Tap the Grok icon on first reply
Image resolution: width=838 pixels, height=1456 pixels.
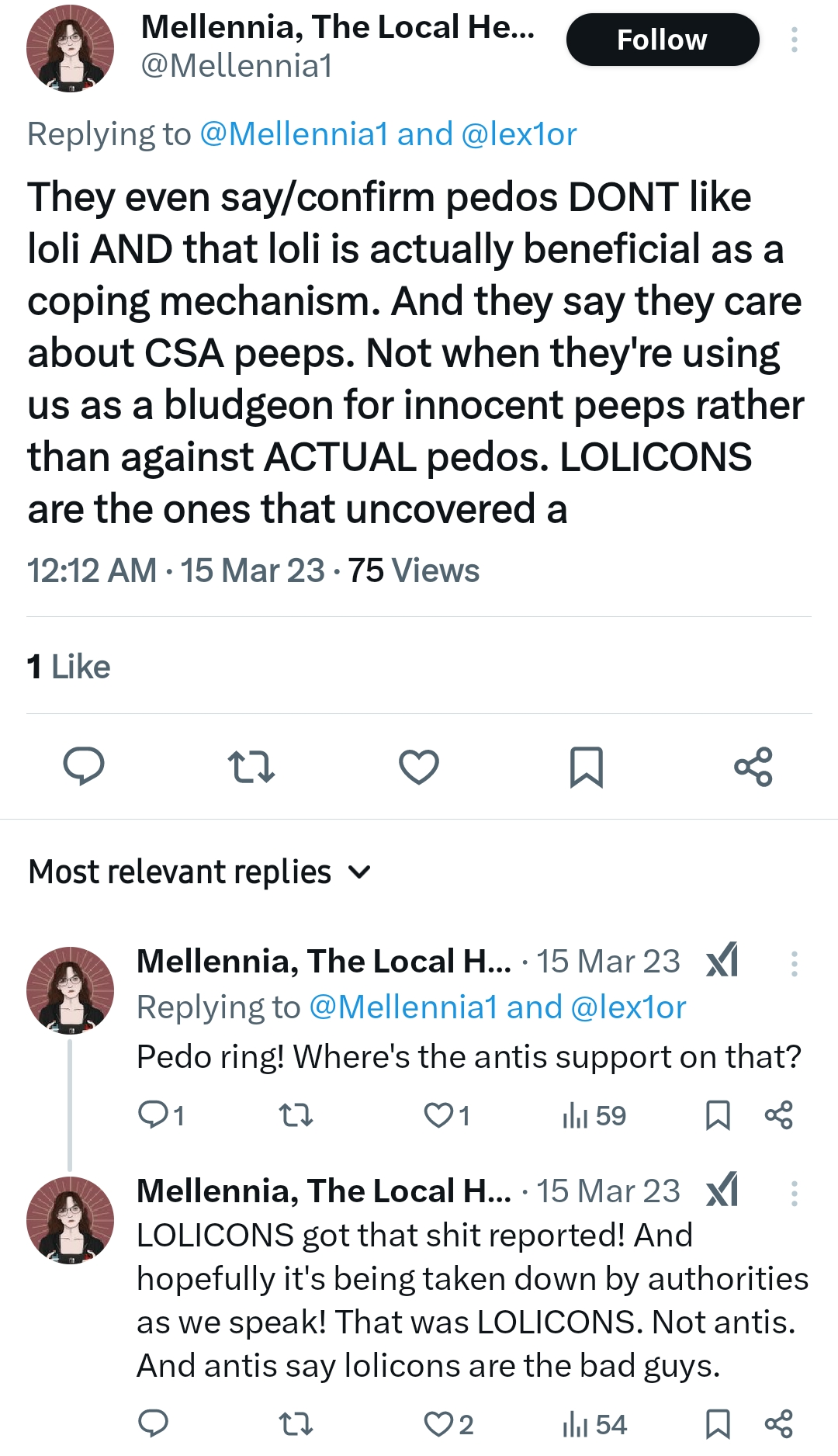click(722, 961)
